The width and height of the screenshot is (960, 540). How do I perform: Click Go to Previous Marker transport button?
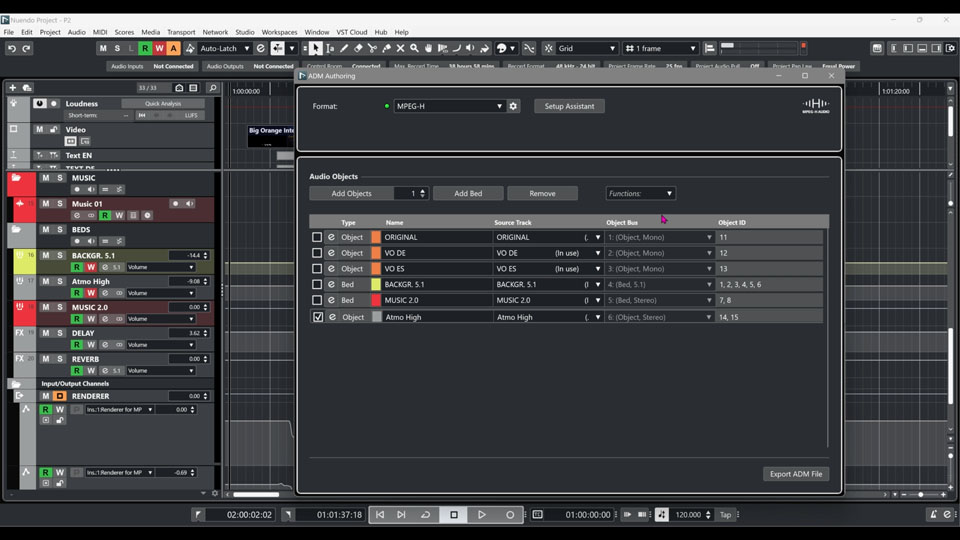pos(380,515)
